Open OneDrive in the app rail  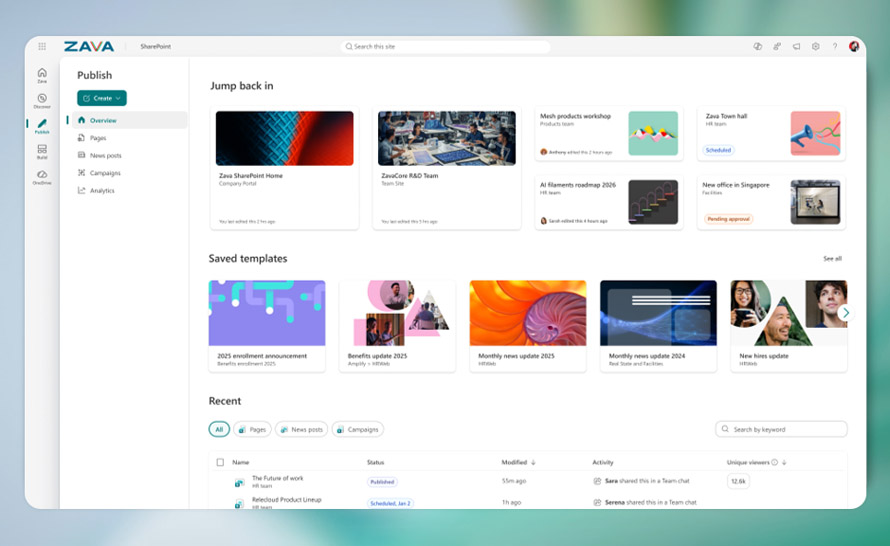pyautogui.click(x=42, y=177)
